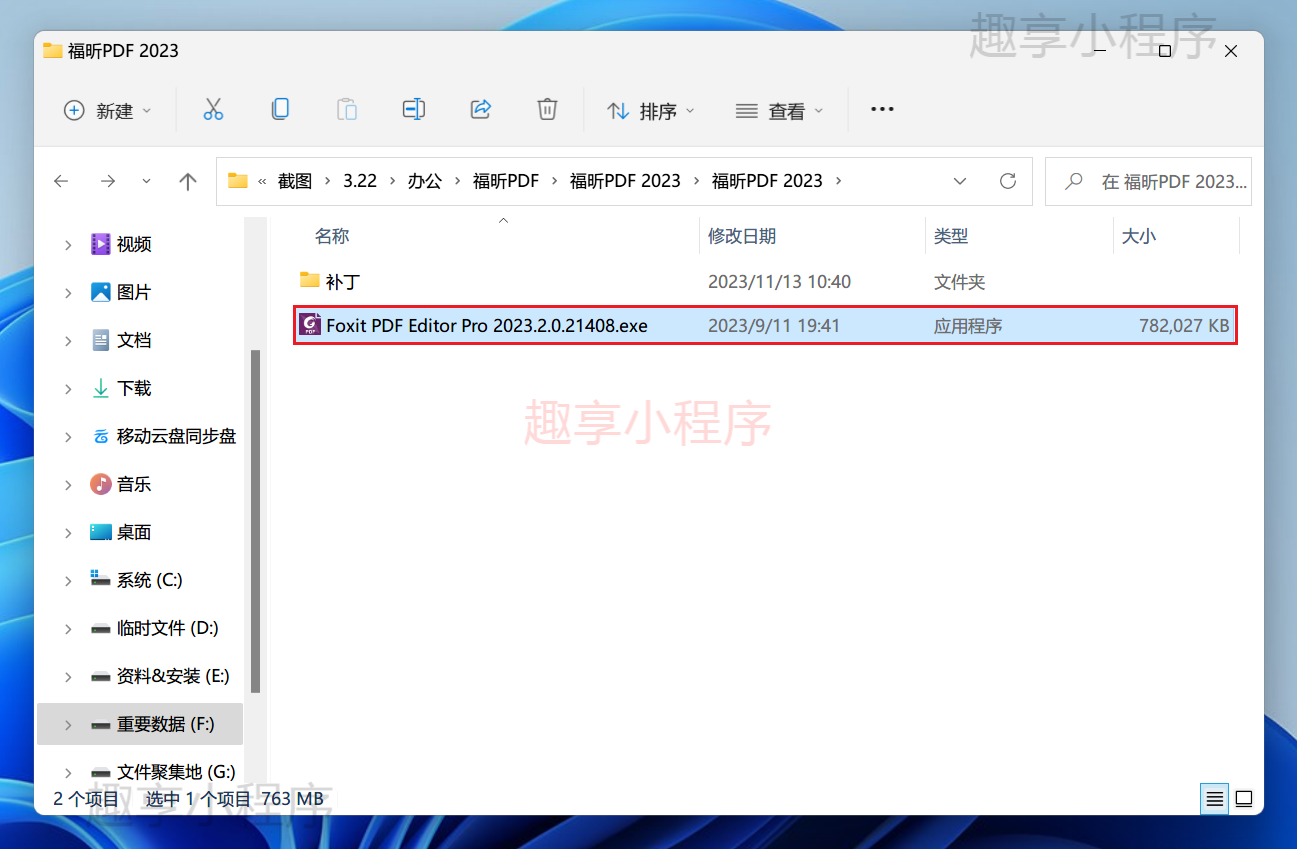Switch to details view icon in status bar
The width and height of the screenshot is (1297, 849).
coord(1214,799)
